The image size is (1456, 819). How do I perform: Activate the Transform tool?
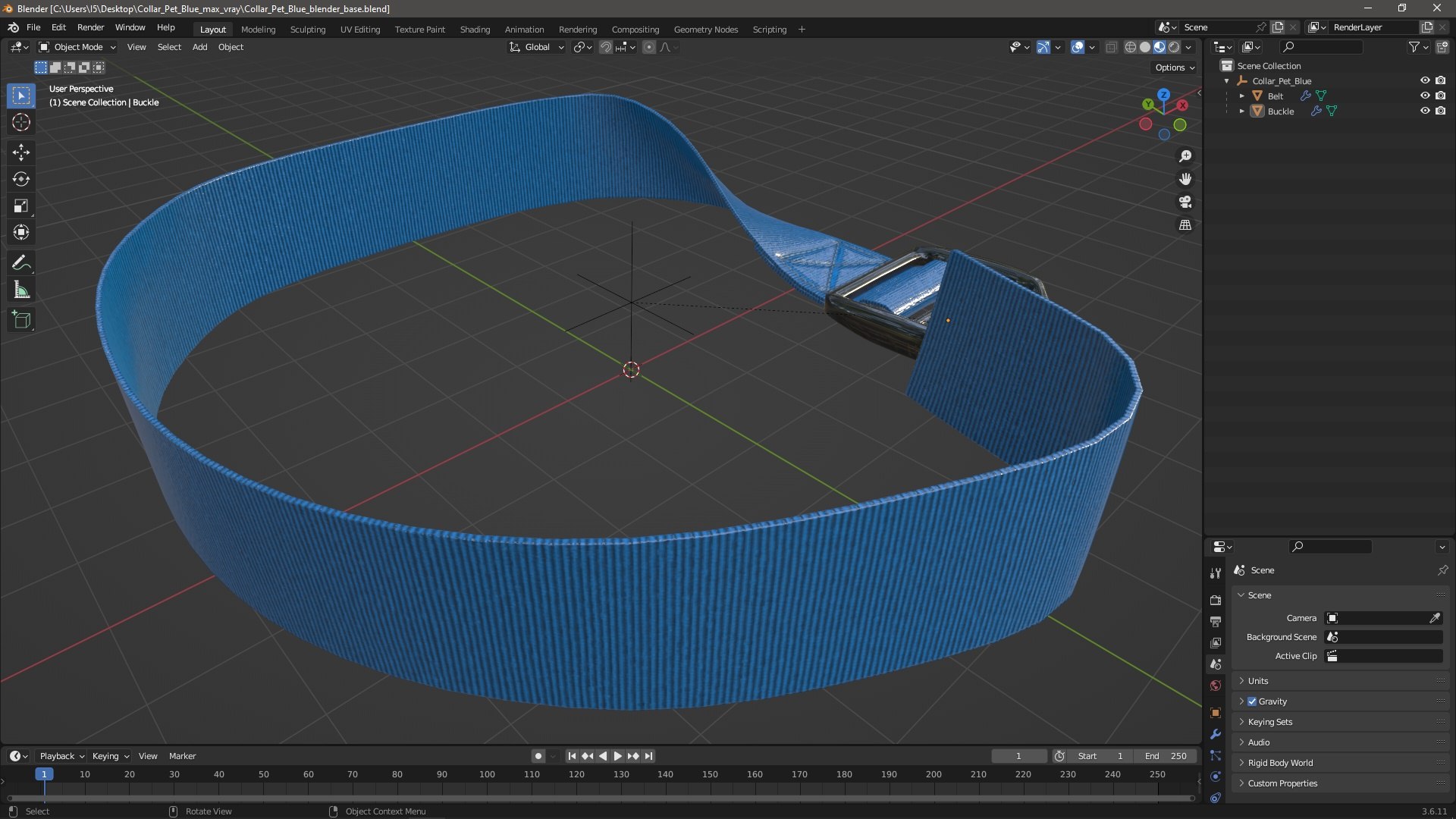tap(21, 232)
